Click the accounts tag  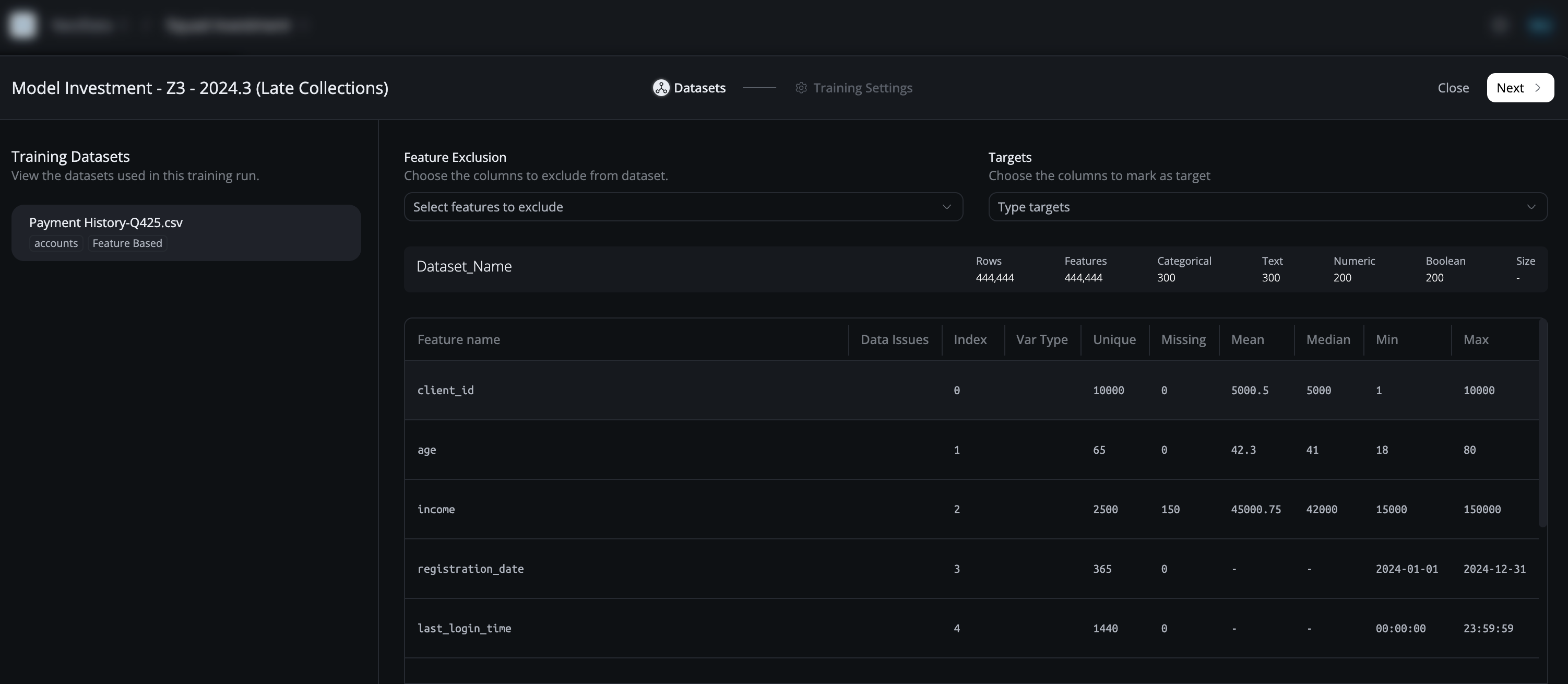point(56,244)
